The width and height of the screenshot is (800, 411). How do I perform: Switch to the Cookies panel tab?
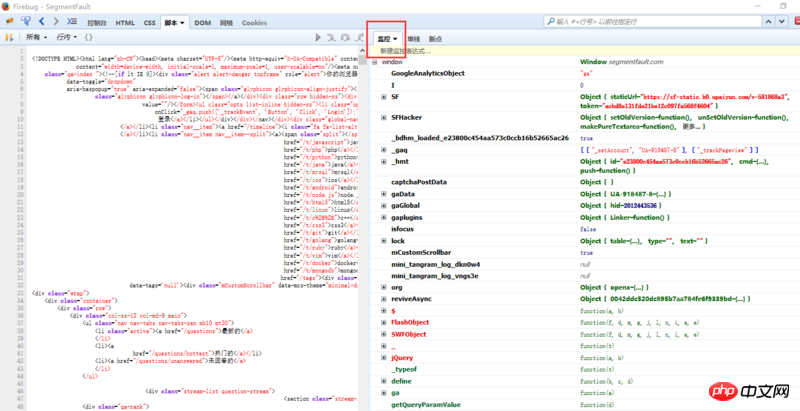pos(254,21)
